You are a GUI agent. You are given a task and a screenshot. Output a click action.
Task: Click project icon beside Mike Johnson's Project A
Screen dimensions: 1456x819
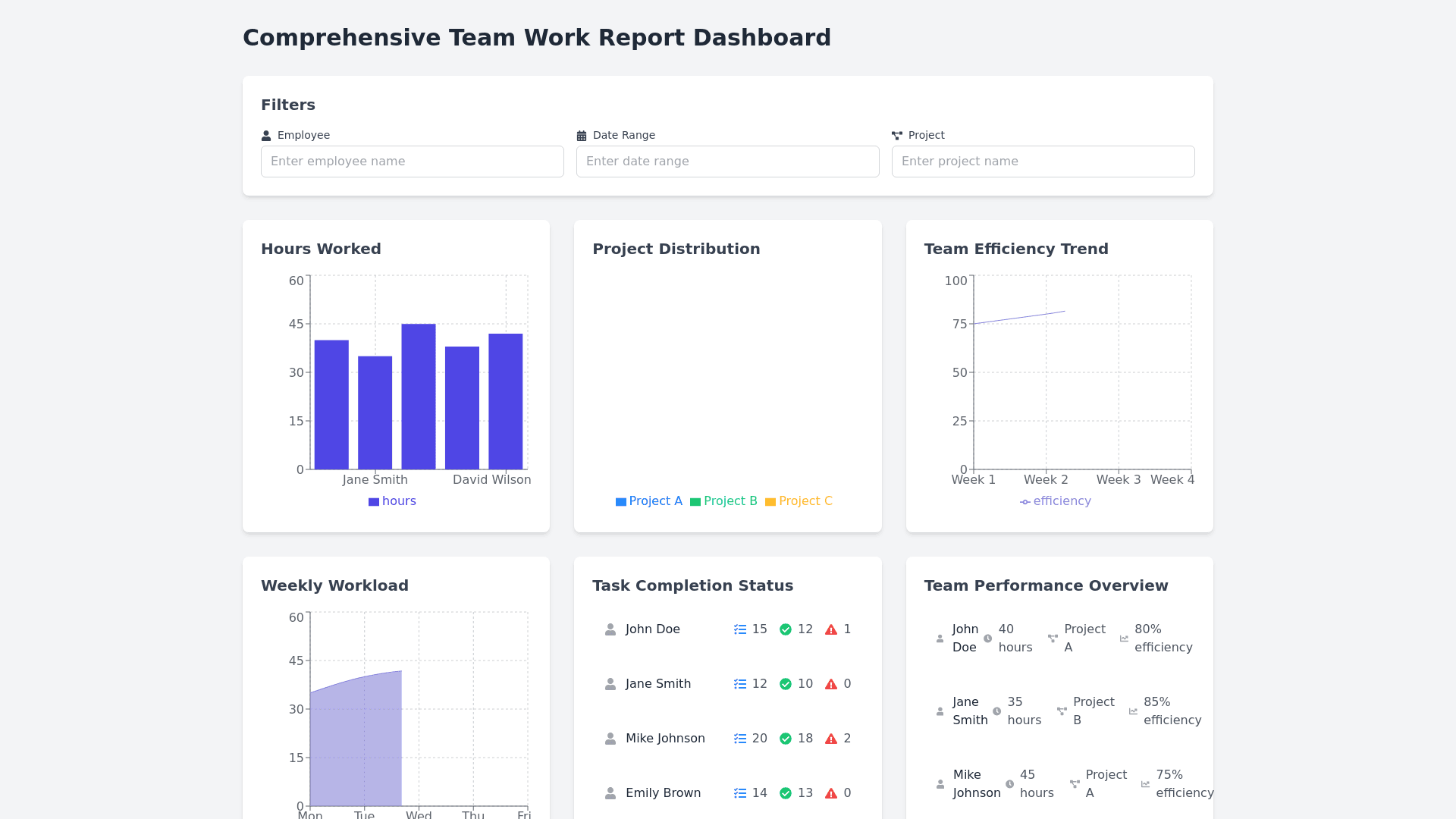[1075, 784]
